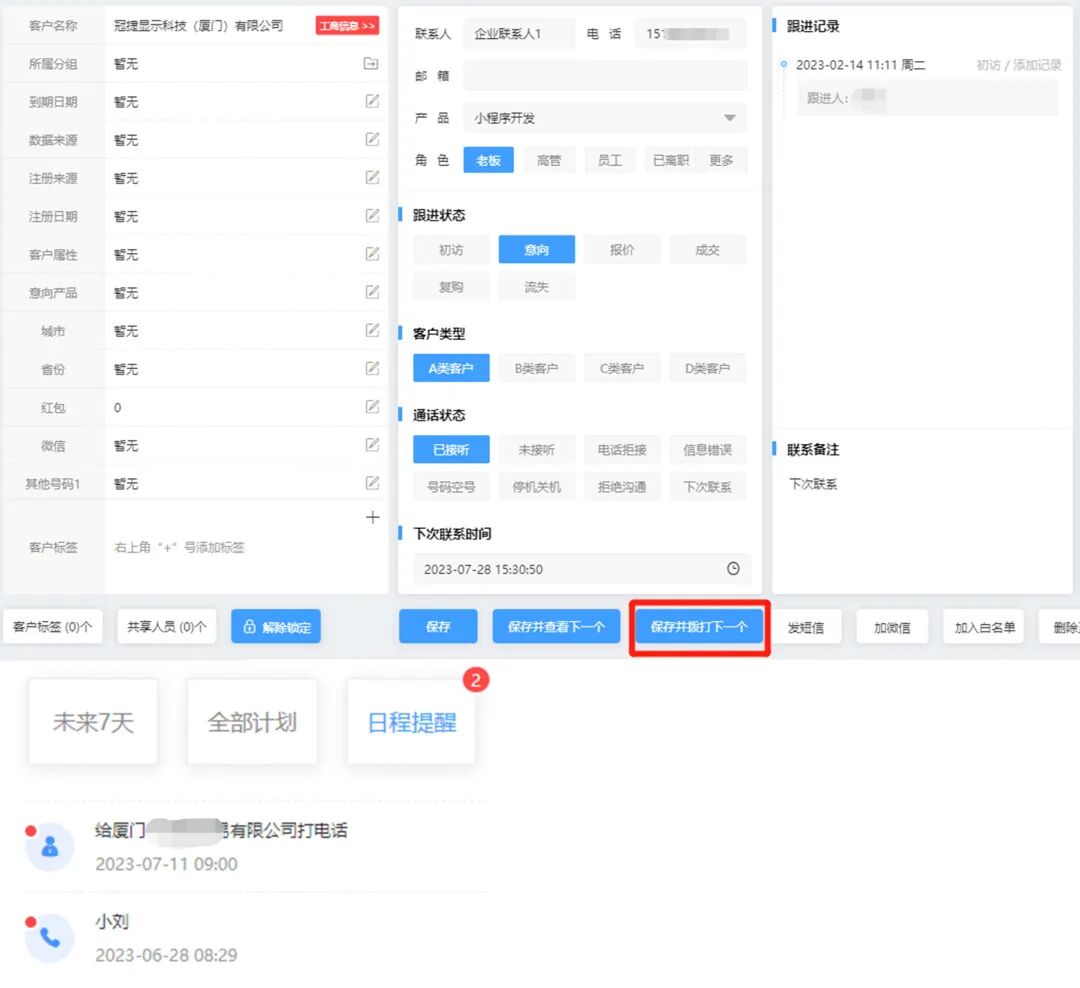Click the edit pencil icon next to 到期日期
Image resolution: width=1080 pixels, height=988 pixels.
371,101
